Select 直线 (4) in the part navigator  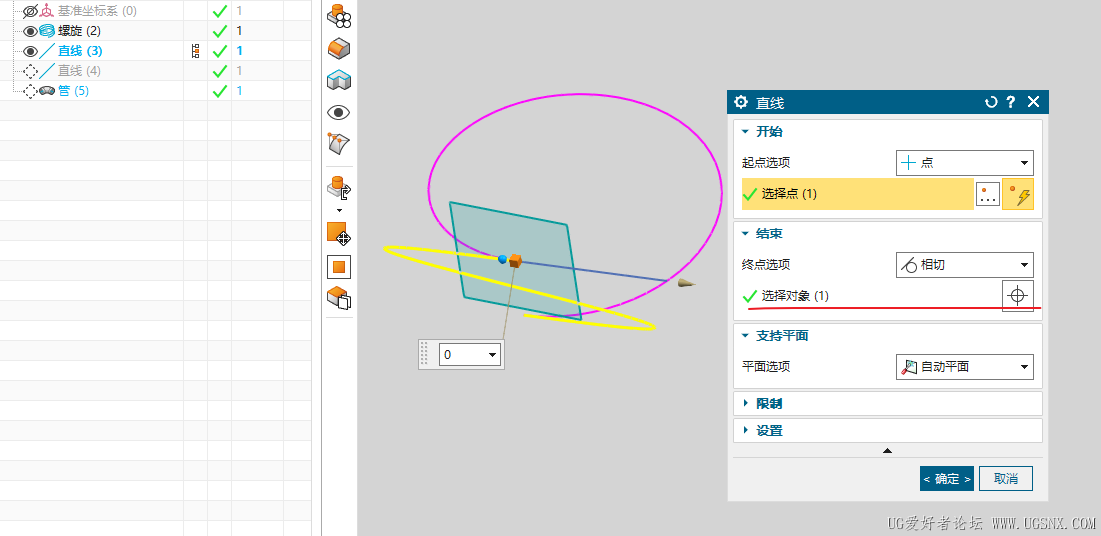coord(79,71)
